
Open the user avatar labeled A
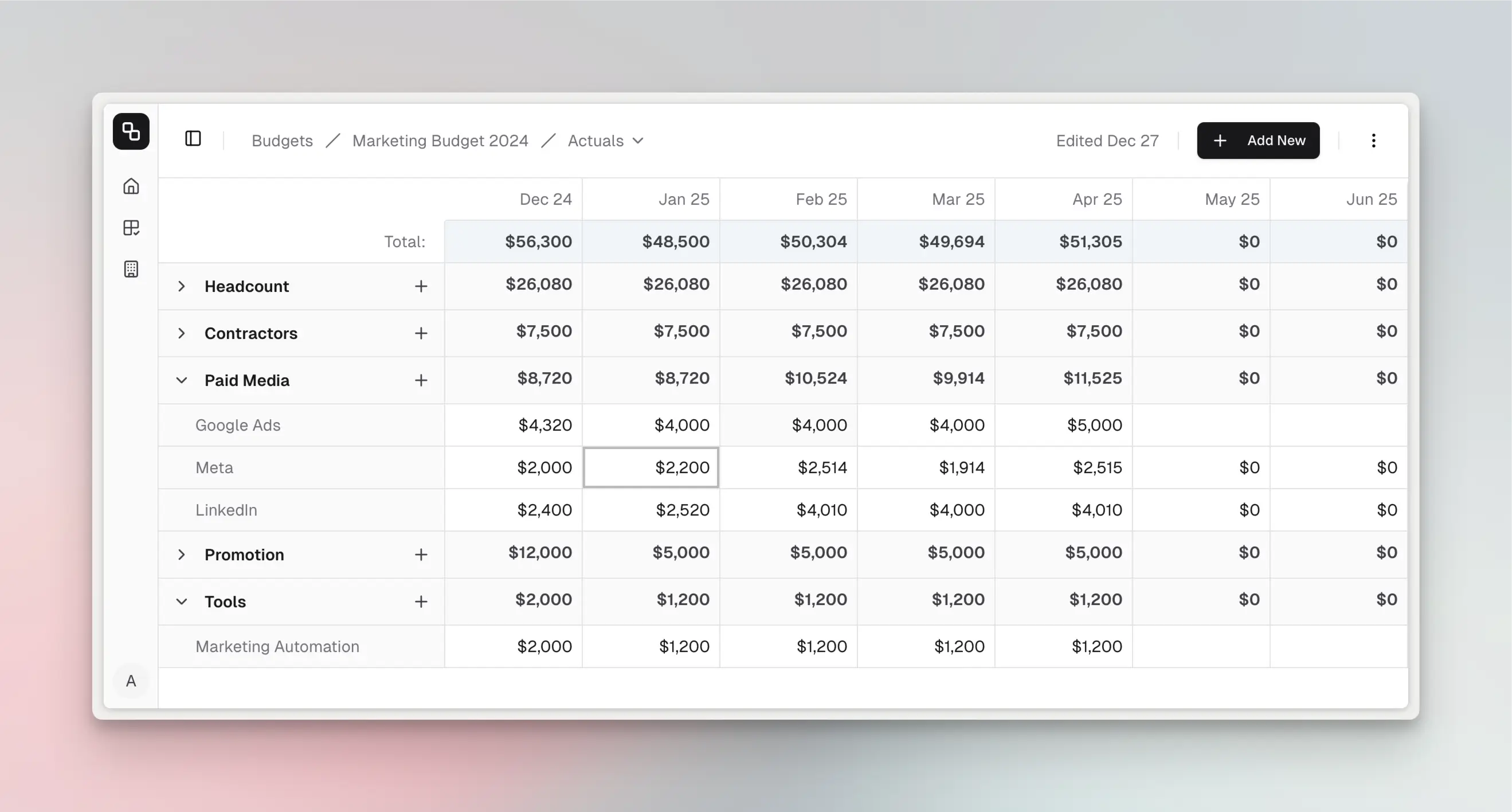click(x=131, y=681)
